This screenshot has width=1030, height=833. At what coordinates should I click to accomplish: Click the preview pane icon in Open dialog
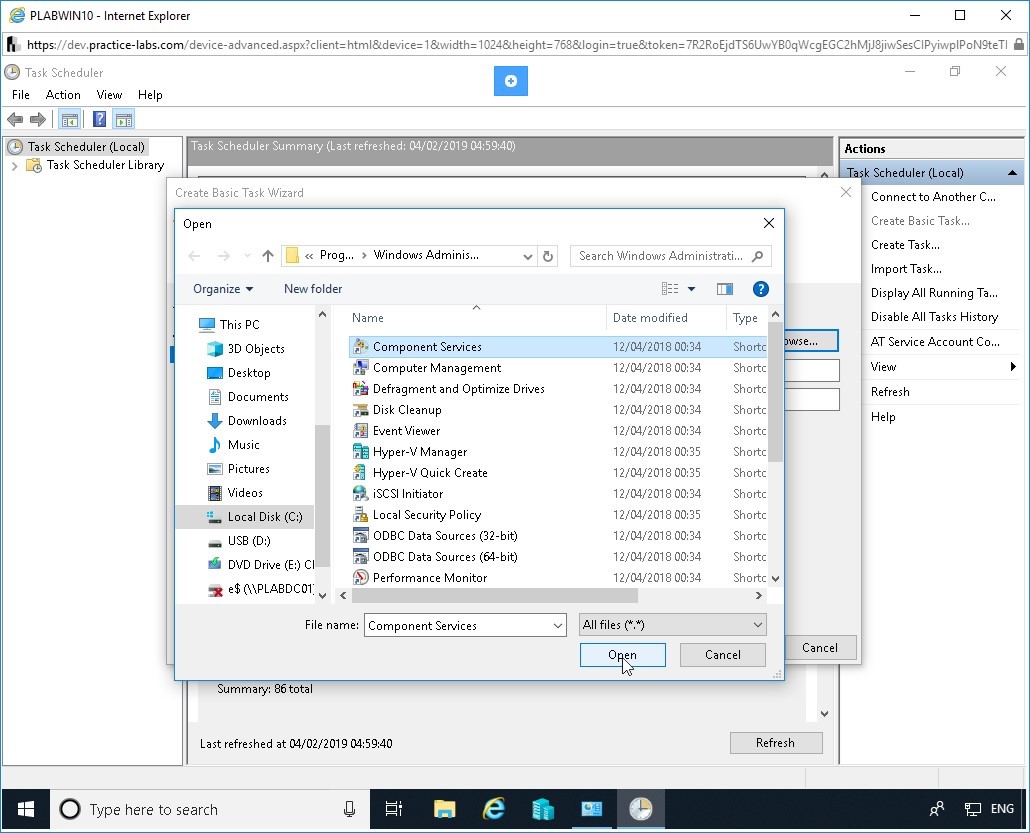(x=725, y=289)
